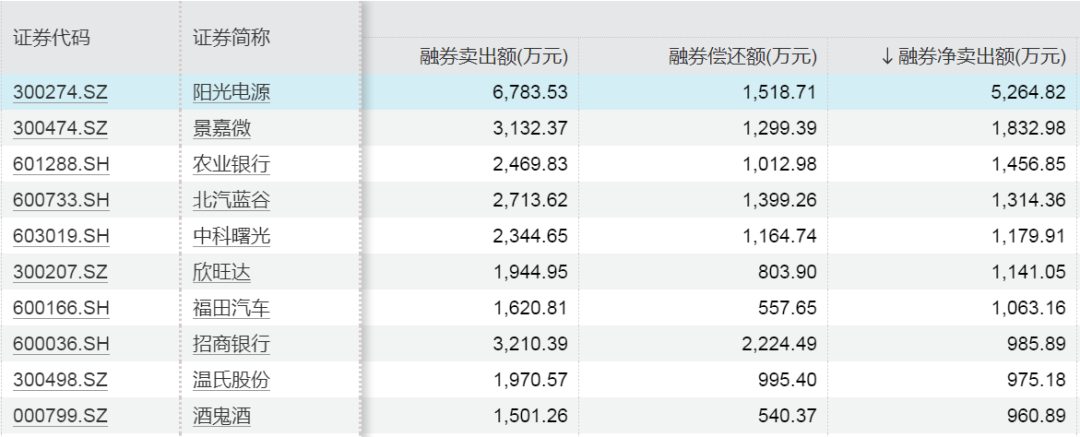The height and width of the screenshot is (437, 1080).
Task: Click the 证券代码 column header
Action: coord(51,38)
